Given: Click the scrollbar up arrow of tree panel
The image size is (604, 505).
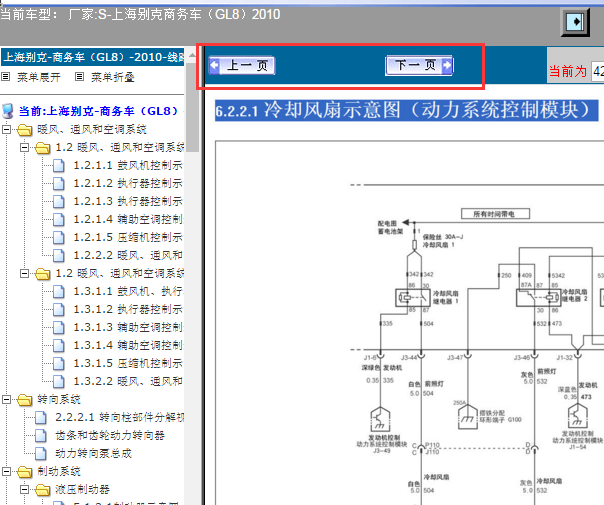Looking at the screenshot, I should (191, 55).
